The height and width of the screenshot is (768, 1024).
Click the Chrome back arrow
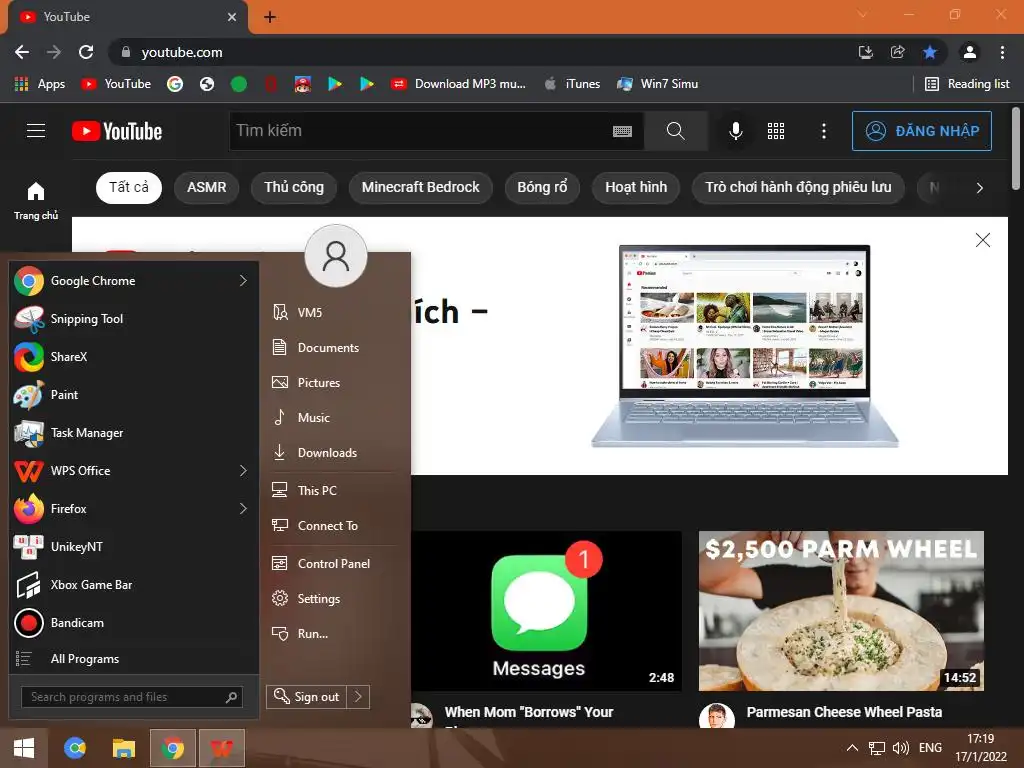22,52
